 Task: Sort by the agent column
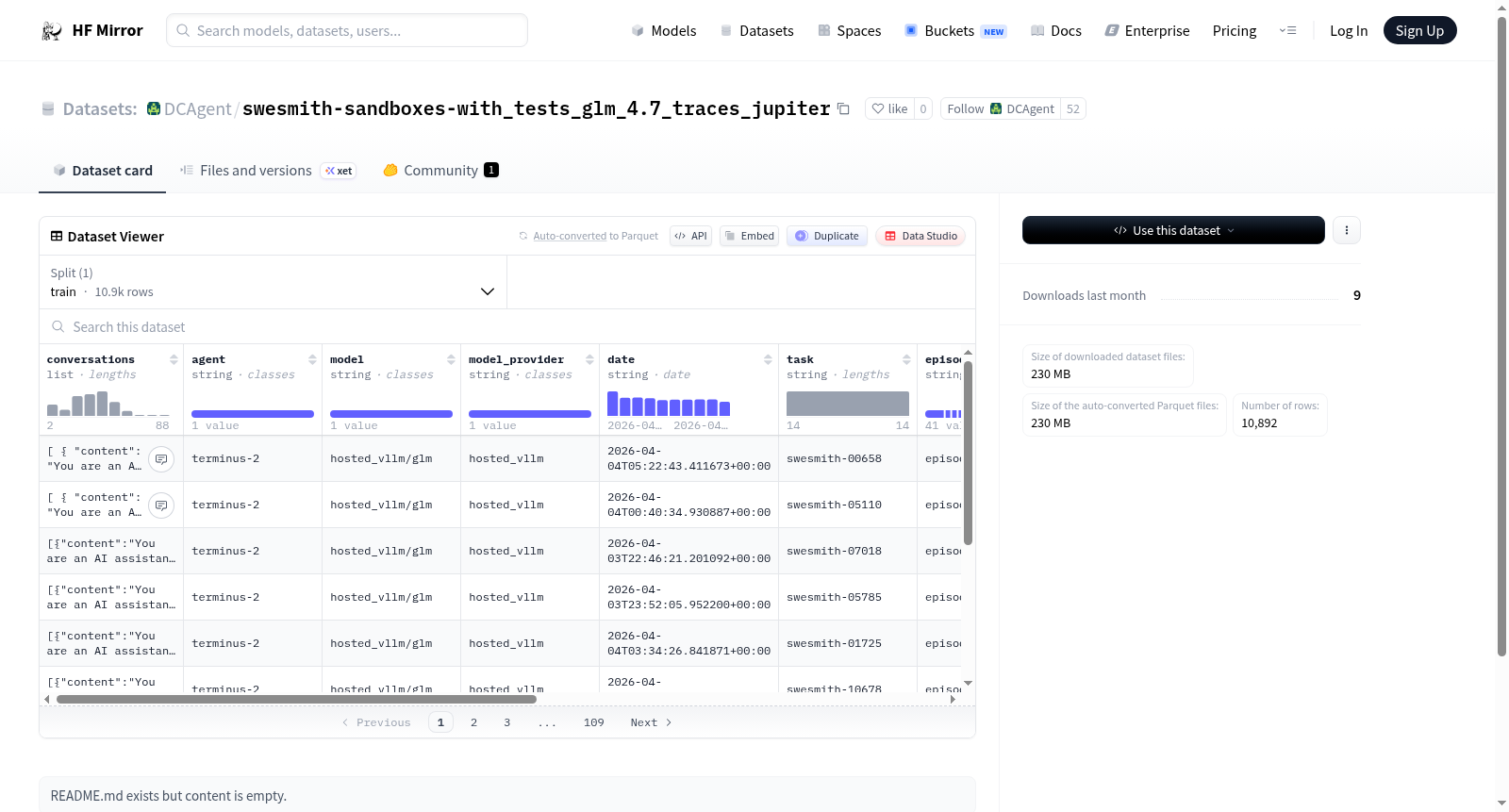(x=312, y=359)
